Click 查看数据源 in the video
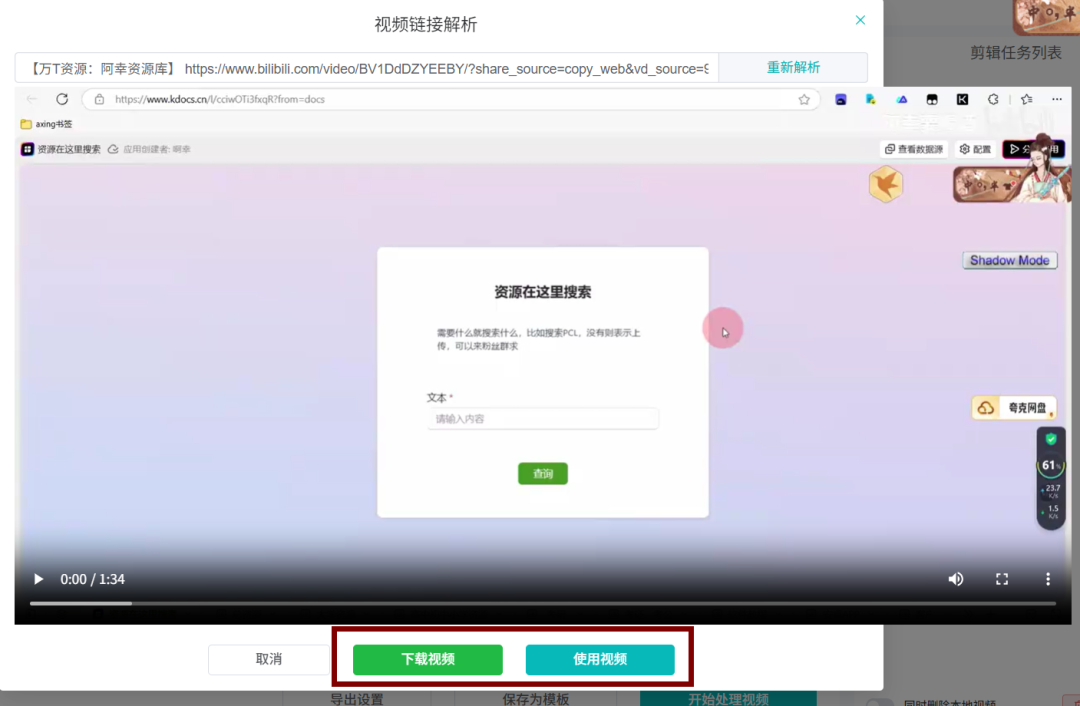Screen dimensions: 1080x706 pos(914,149)
